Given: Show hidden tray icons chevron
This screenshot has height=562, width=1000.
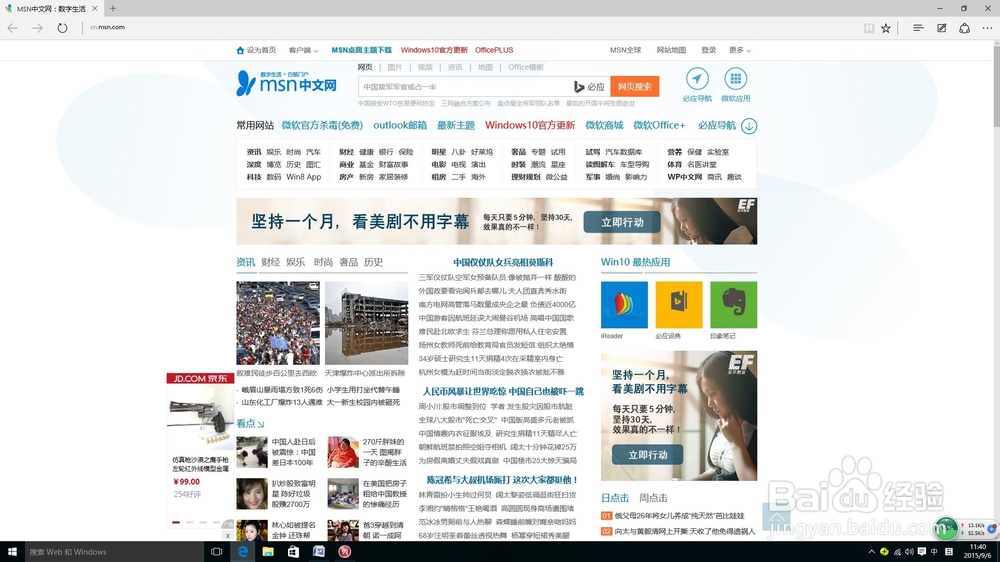Looking at the screenshot, I should click(x=871, y=552).
